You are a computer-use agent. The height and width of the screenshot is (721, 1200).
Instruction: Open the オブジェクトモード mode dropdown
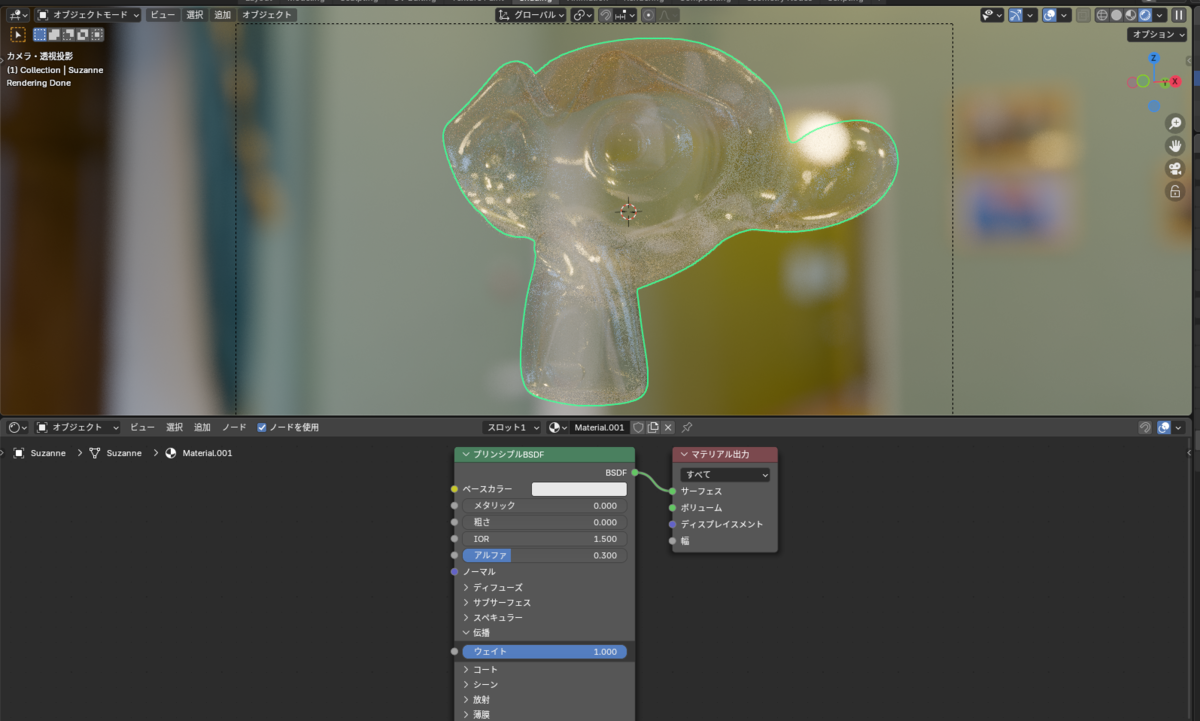[88, 15]
